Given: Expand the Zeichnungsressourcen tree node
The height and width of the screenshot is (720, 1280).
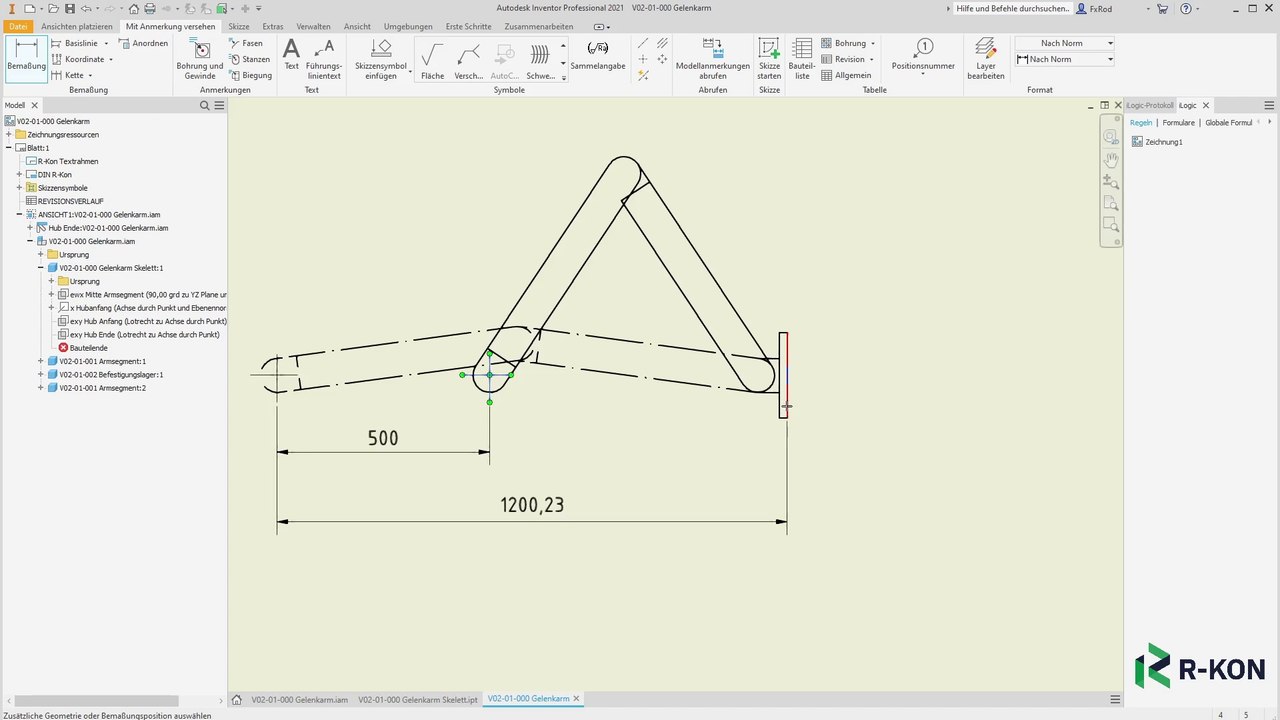Looking at the screenshot, I should [x=9, y=135].
